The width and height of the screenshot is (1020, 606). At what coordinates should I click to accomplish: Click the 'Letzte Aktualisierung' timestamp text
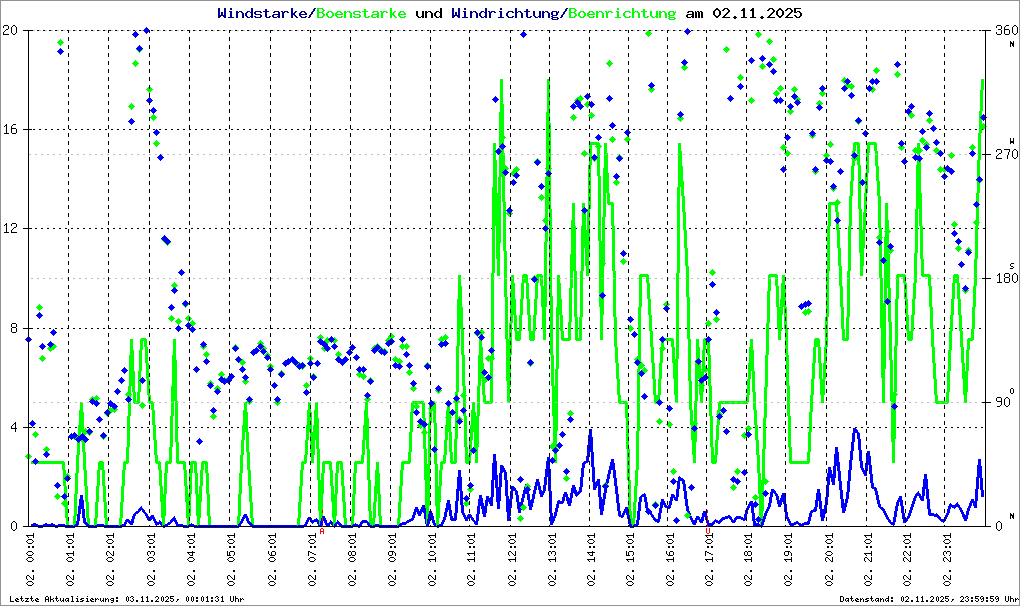point(127,599)
